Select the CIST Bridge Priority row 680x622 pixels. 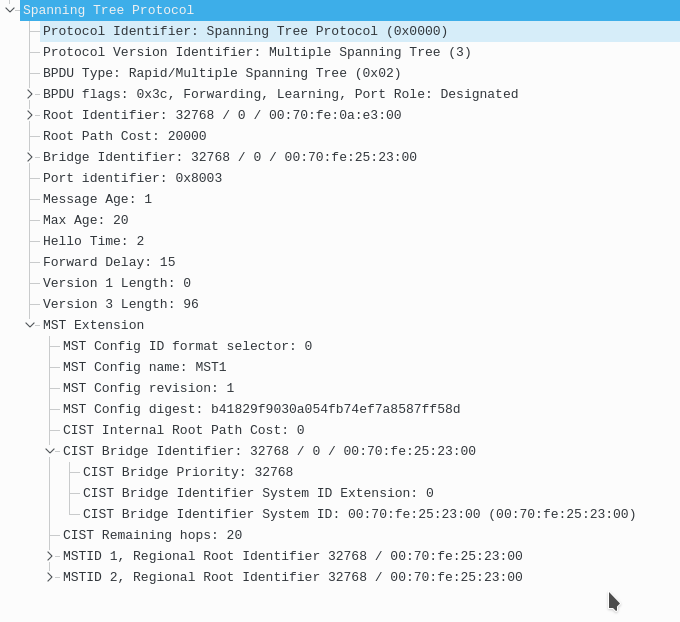click(188, 472)
